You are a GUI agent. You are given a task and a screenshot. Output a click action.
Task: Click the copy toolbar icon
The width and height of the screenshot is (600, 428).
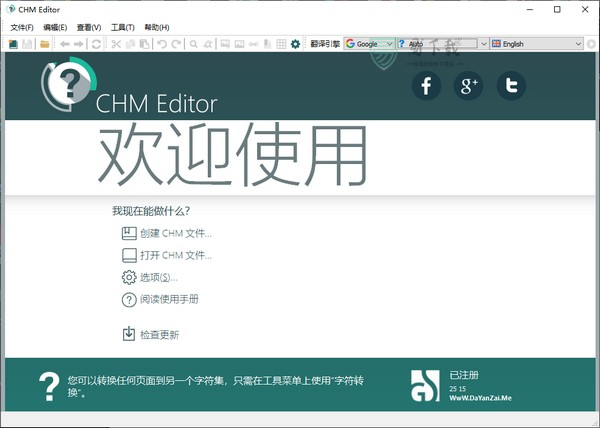130,44
